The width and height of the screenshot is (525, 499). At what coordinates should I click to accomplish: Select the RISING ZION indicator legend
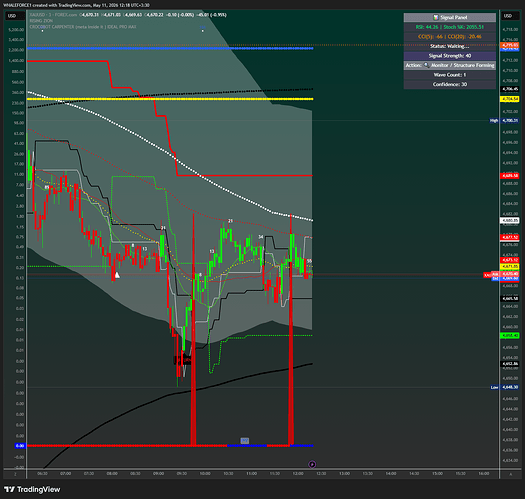[41, 21]
